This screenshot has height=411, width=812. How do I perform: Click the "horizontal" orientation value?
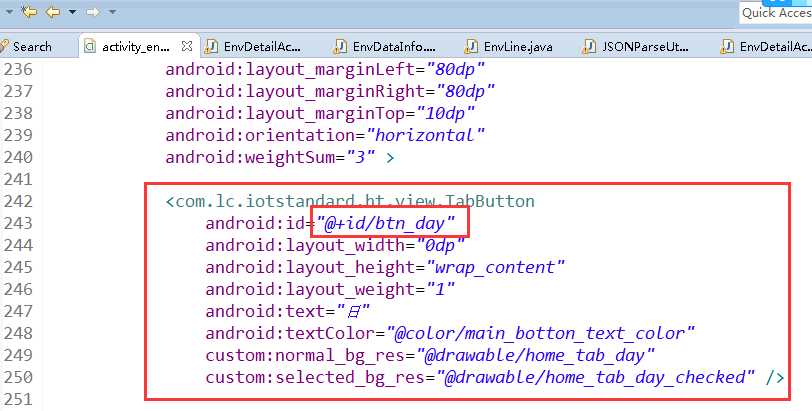click(426, 135)
